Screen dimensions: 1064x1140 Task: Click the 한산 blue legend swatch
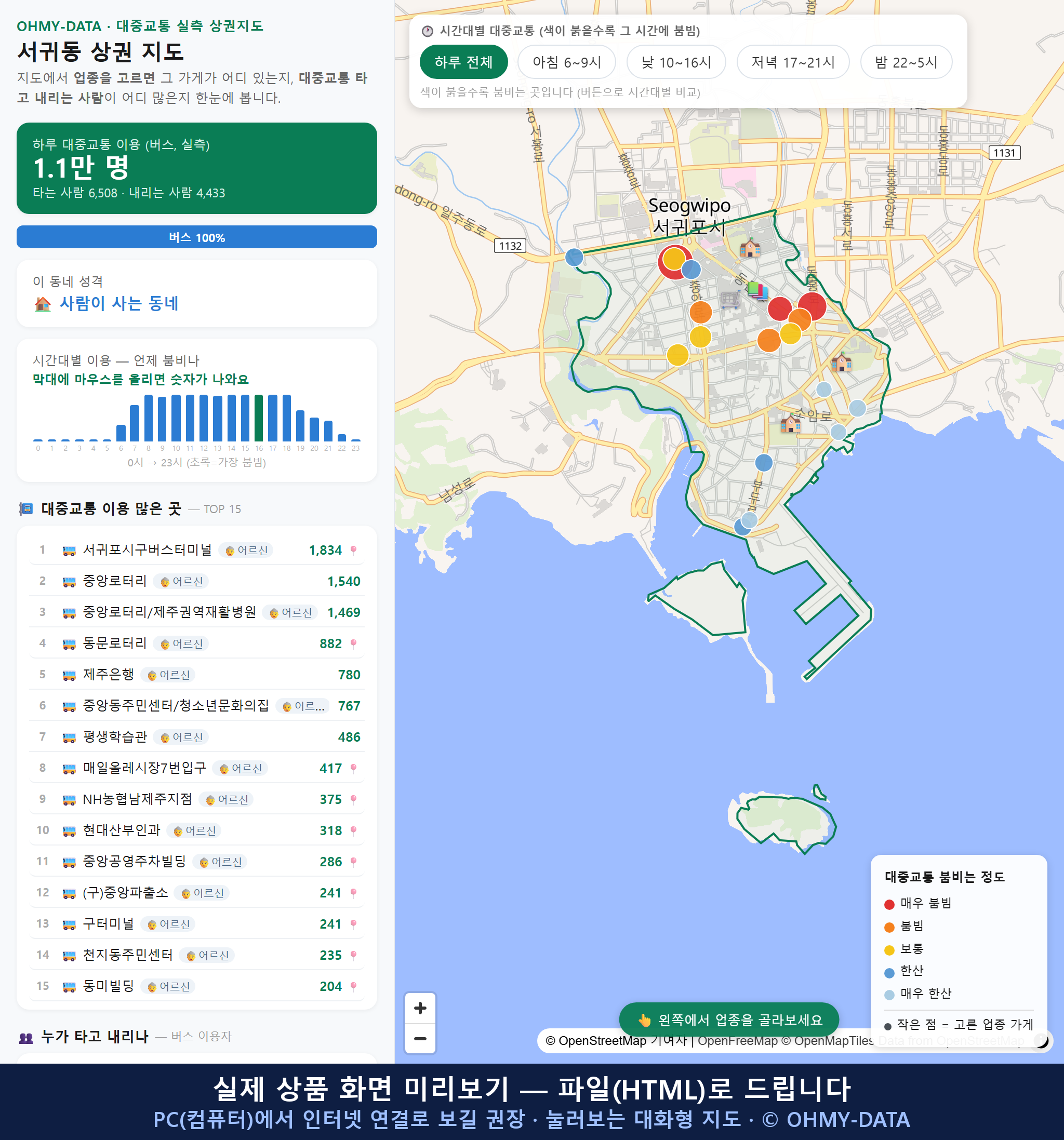pos(889,973)
